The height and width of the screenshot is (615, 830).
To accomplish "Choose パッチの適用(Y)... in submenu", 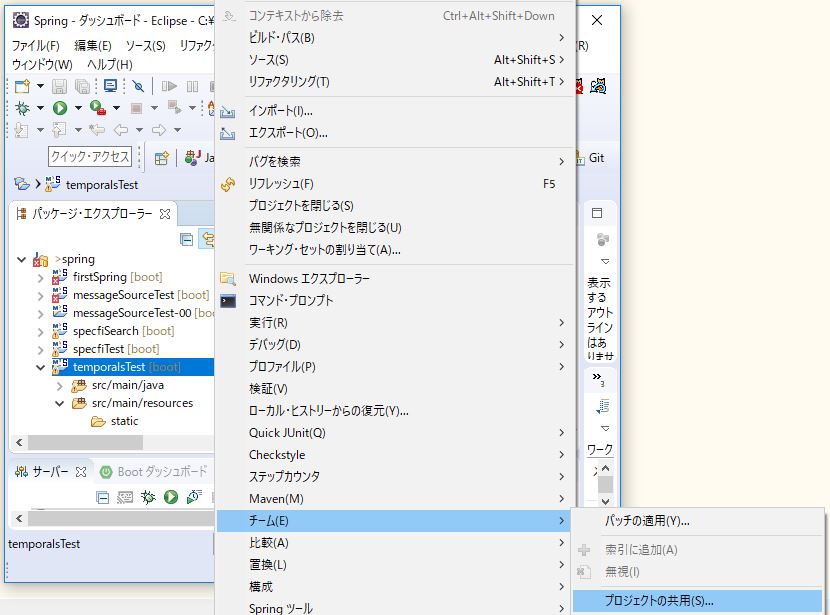I will click(x=698, y=521).
